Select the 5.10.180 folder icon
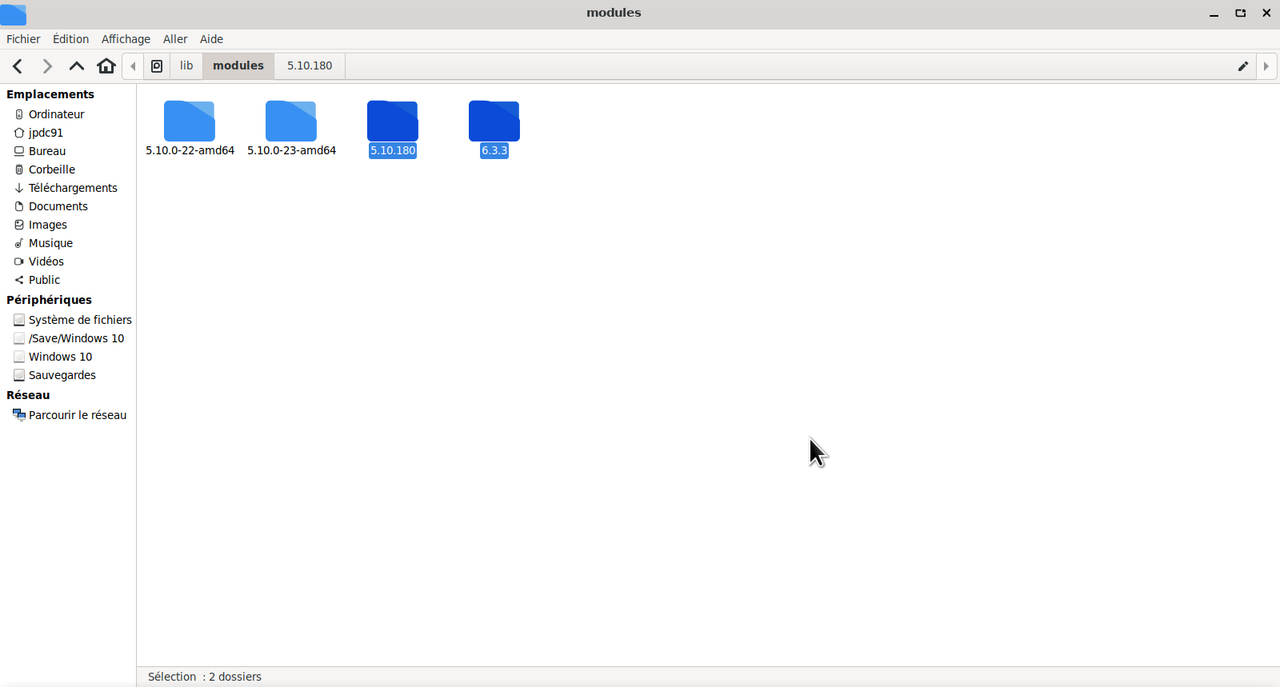Image resolution: width=1280 pixels, height=687 pixels. tap(392, 121)
